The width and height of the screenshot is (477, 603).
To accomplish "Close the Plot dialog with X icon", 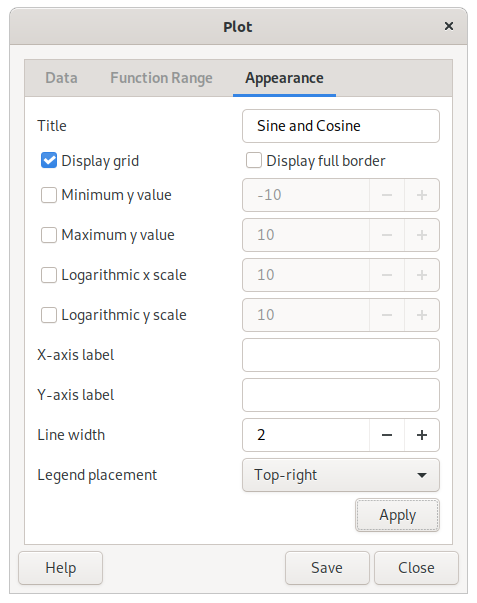I will (x=449, y=26).
